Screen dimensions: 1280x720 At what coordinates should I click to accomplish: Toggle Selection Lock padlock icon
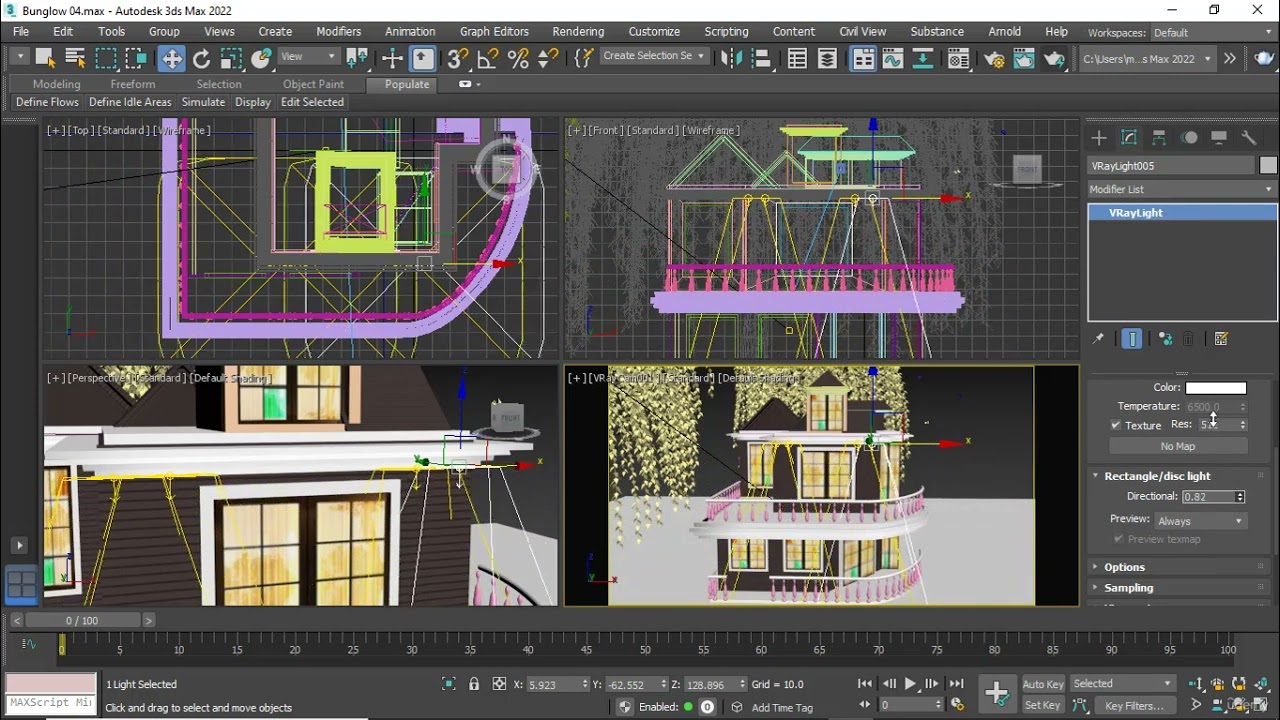(x=473, y=684)
